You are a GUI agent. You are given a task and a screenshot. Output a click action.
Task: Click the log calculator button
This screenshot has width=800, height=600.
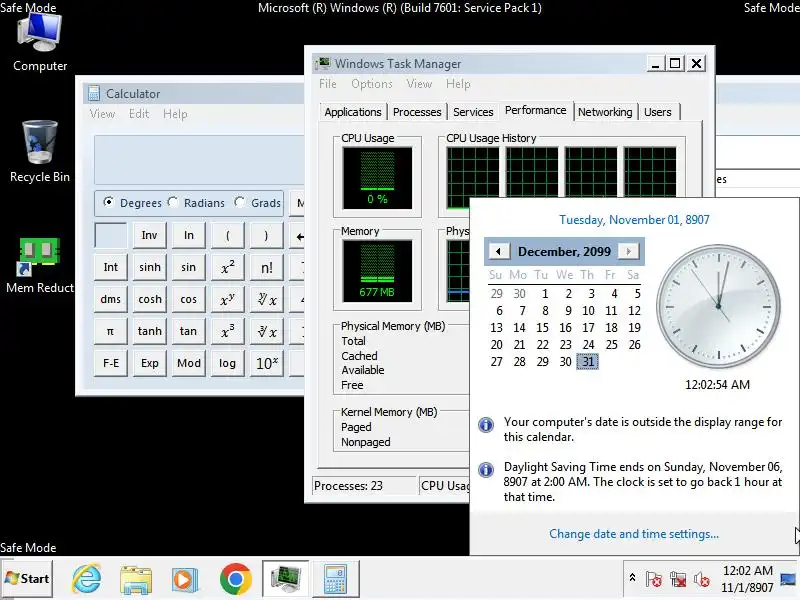click(x=228, y=363)
